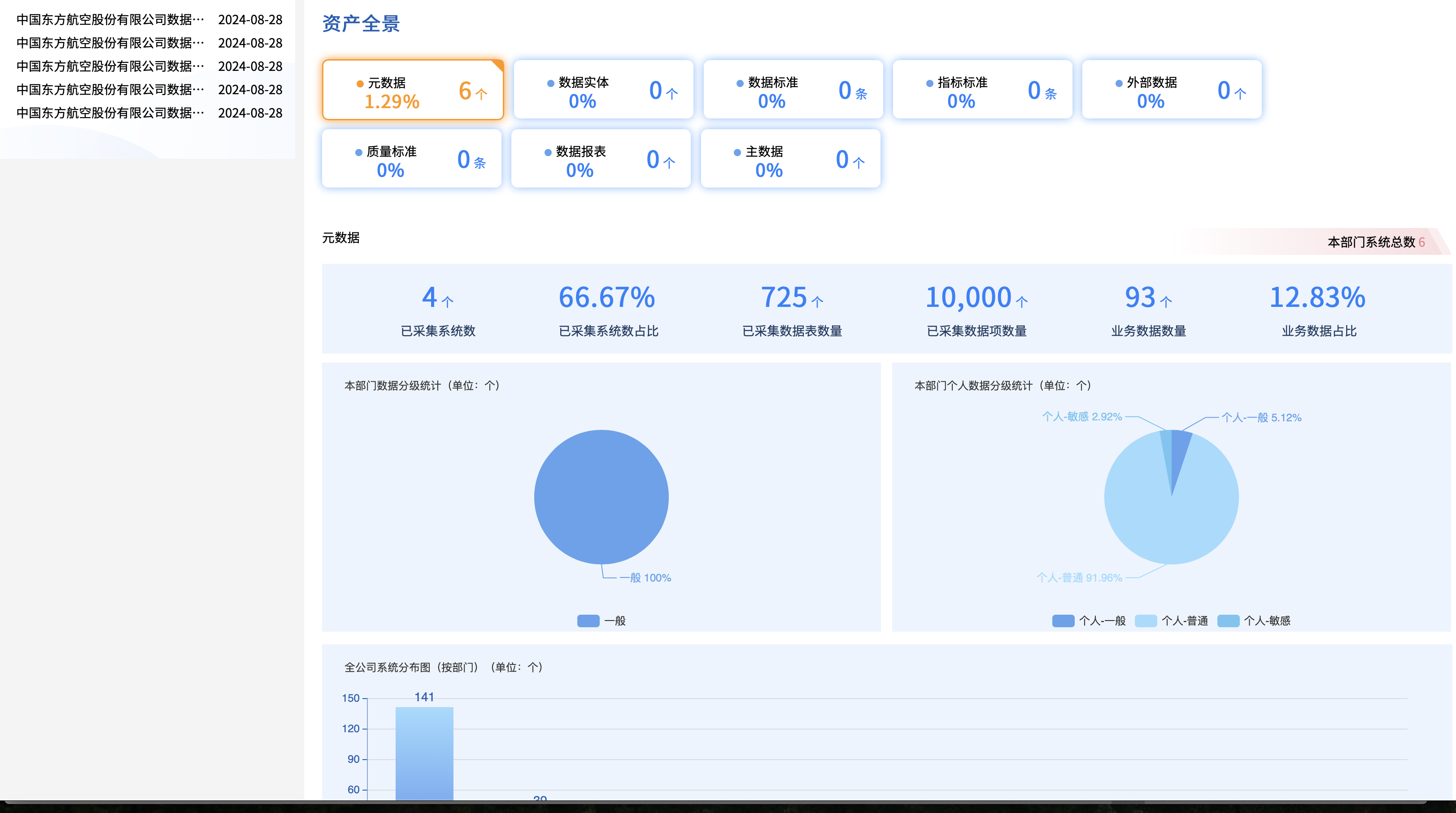Toggle the 一般 legend swatch
Screen dimensions: 1456x813
click(588, 621)
